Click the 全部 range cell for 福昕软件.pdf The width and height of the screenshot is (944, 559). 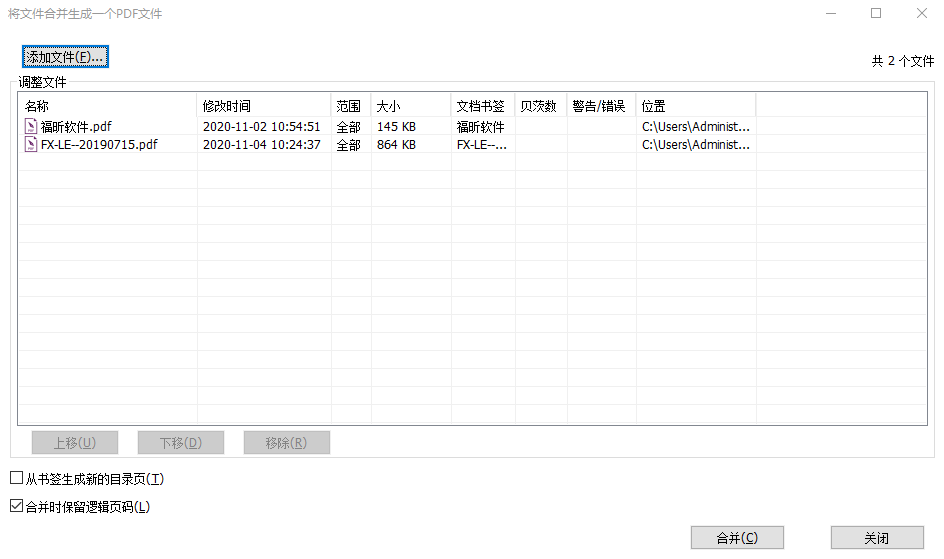(349, 127)
